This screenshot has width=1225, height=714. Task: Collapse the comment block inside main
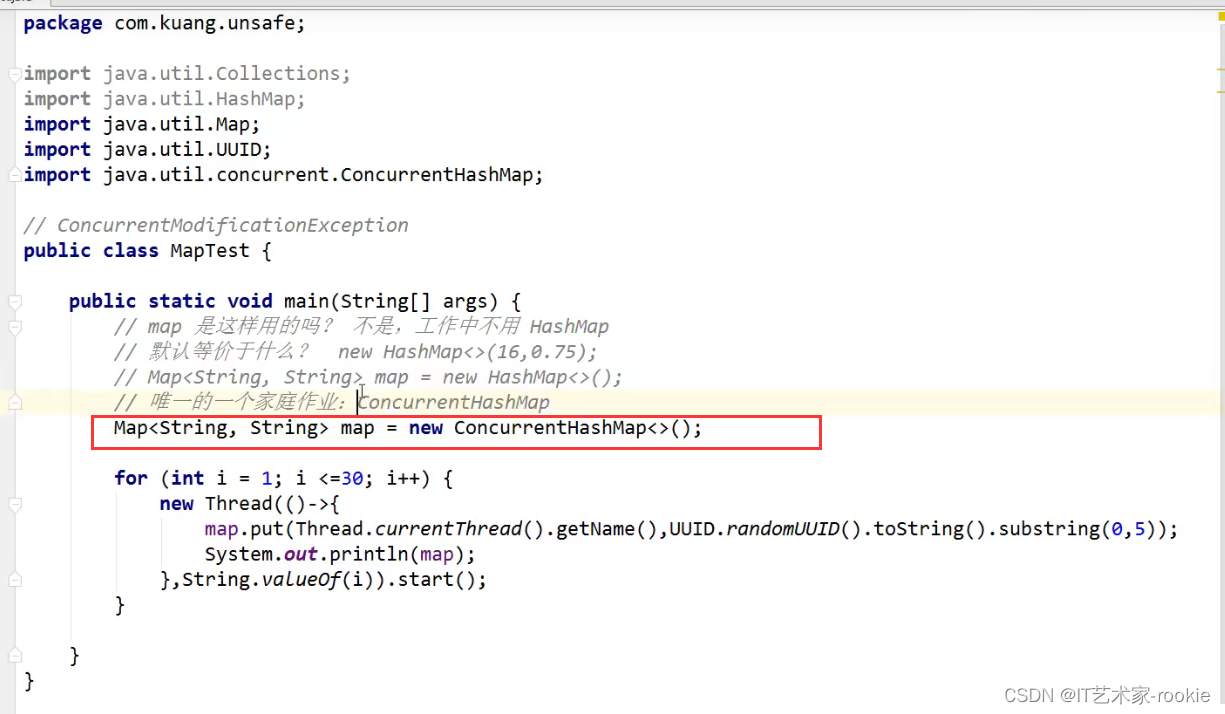point(14,327)
